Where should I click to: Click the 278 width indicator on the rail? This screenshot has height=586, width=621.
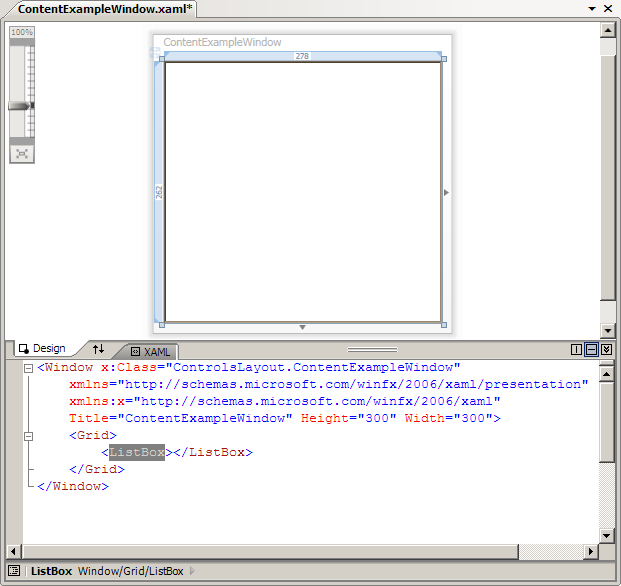tap(302, 56)
